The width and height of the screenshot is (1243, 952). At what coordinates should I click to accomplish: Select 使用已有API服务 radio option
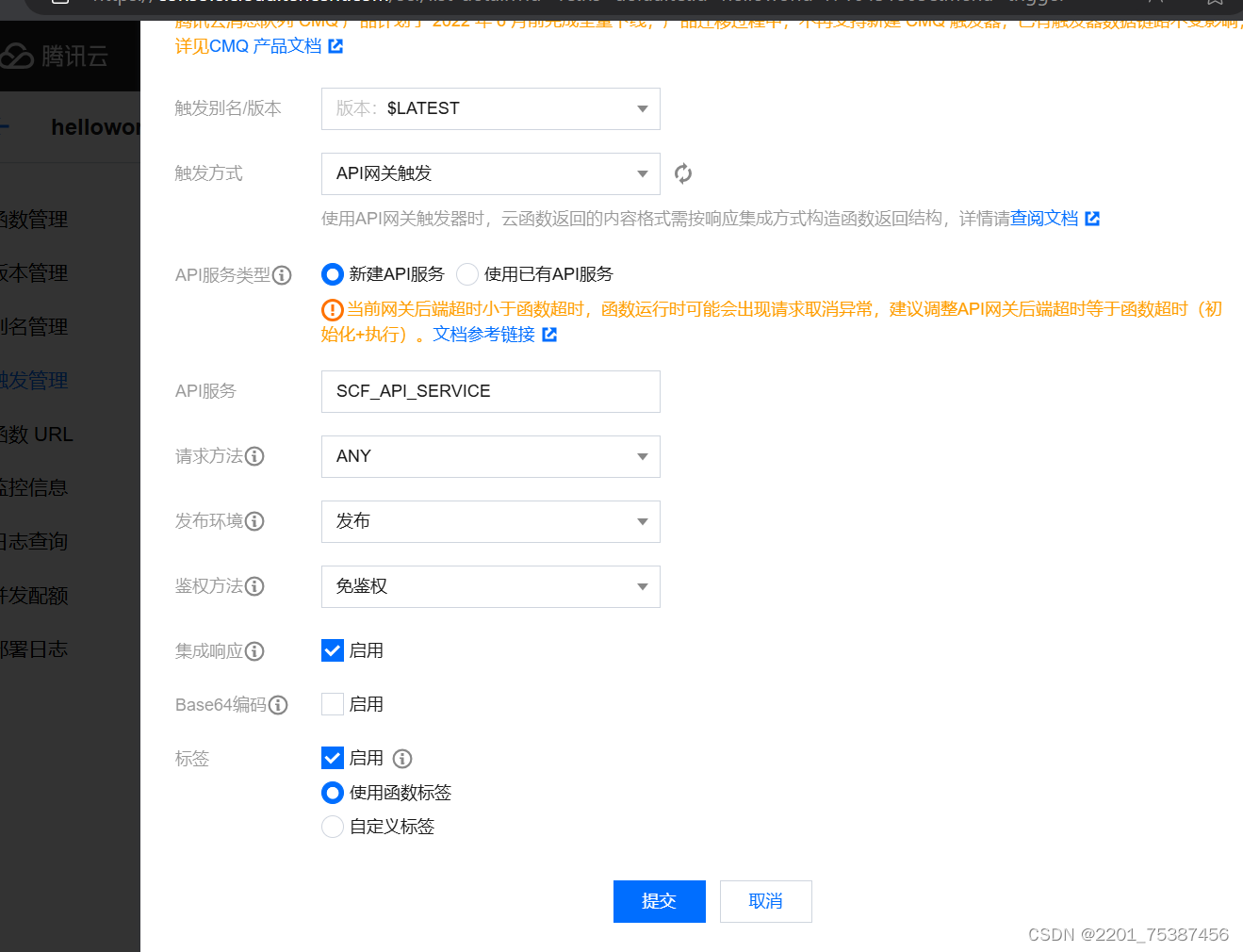[467, 274]
